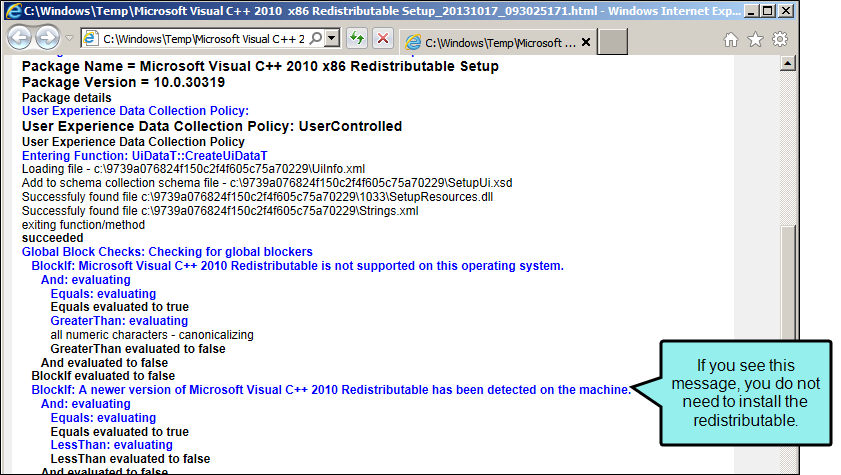Collapse 'Equals: evaluating' above LessThan
The image size is (841, 475).
(x=104, y=418)
